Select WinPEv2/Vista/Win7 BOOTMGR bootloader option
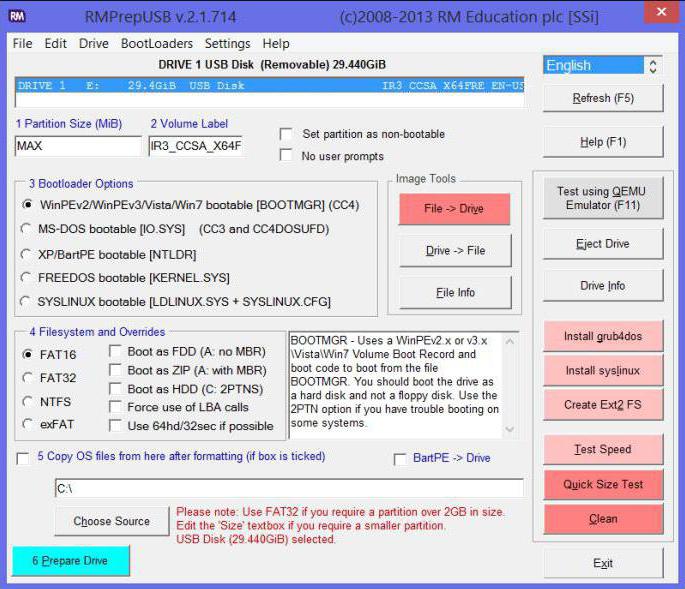685x589 pixels. point(27,204)
